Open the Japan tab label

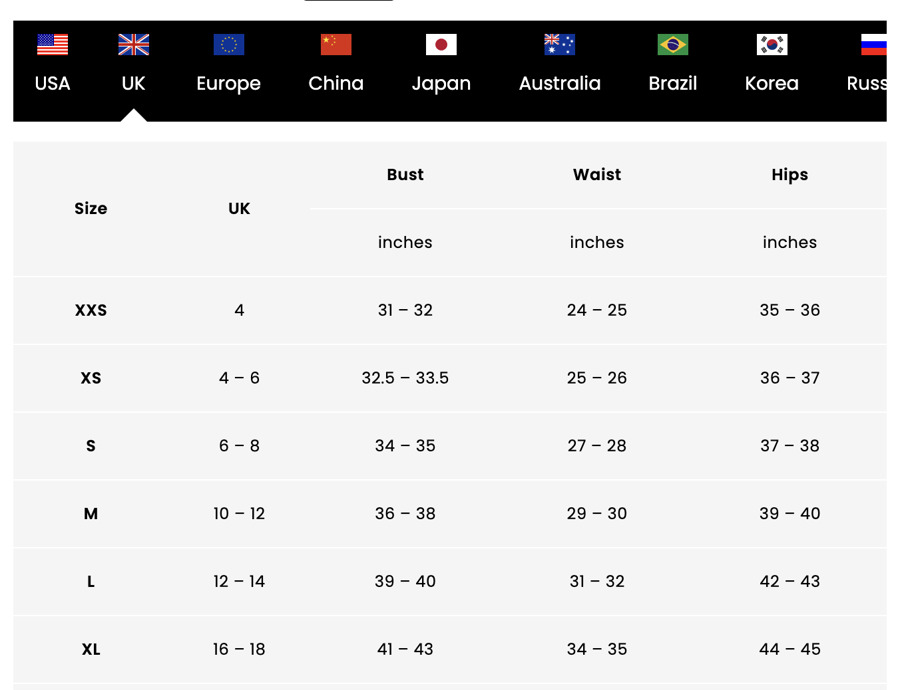[x=441, y=84]
